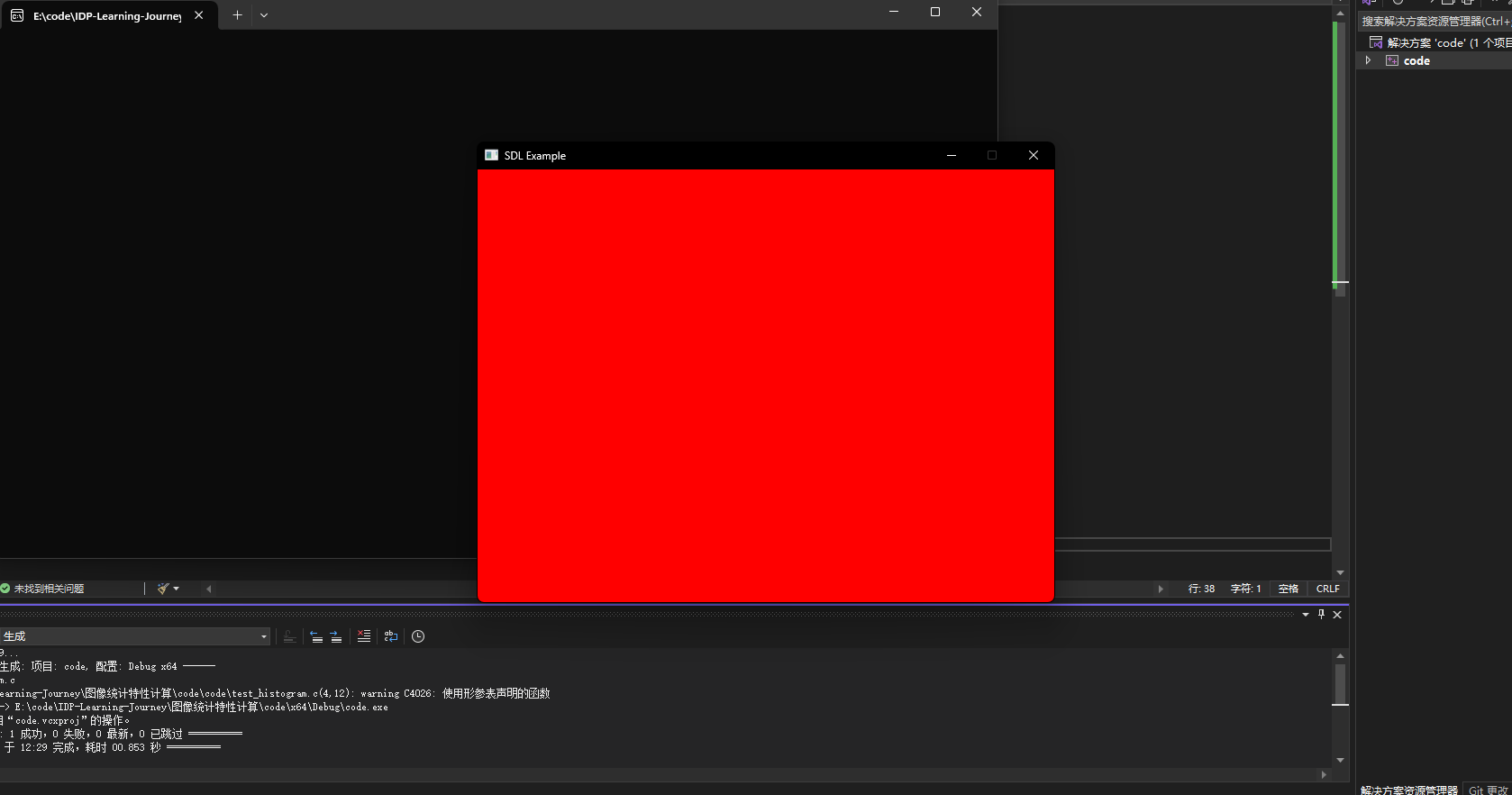Clear all output with red X icon

coord(364,636)
